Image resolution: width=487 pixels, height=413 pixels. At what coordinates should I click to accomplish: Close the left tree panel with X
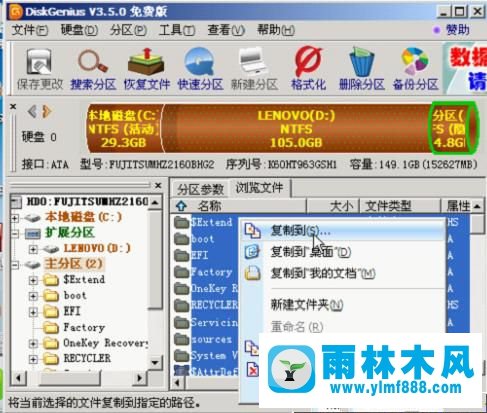(158, 185)
